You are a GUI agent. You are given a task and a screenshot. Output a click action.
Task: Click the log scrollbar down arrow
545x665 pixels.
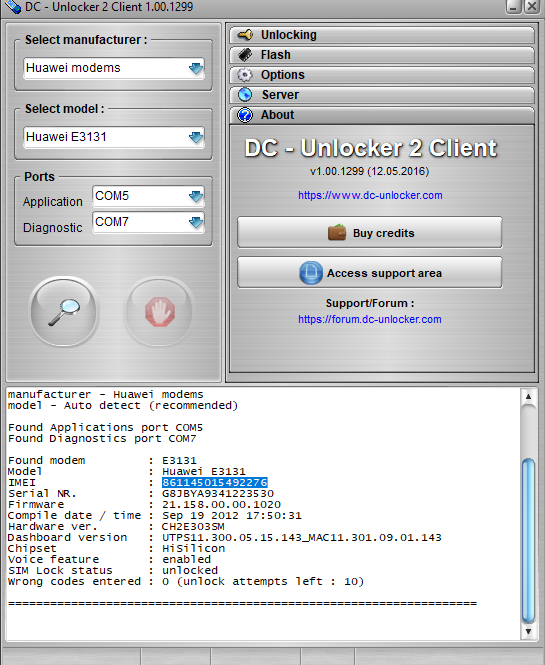[x=528, y=631]
